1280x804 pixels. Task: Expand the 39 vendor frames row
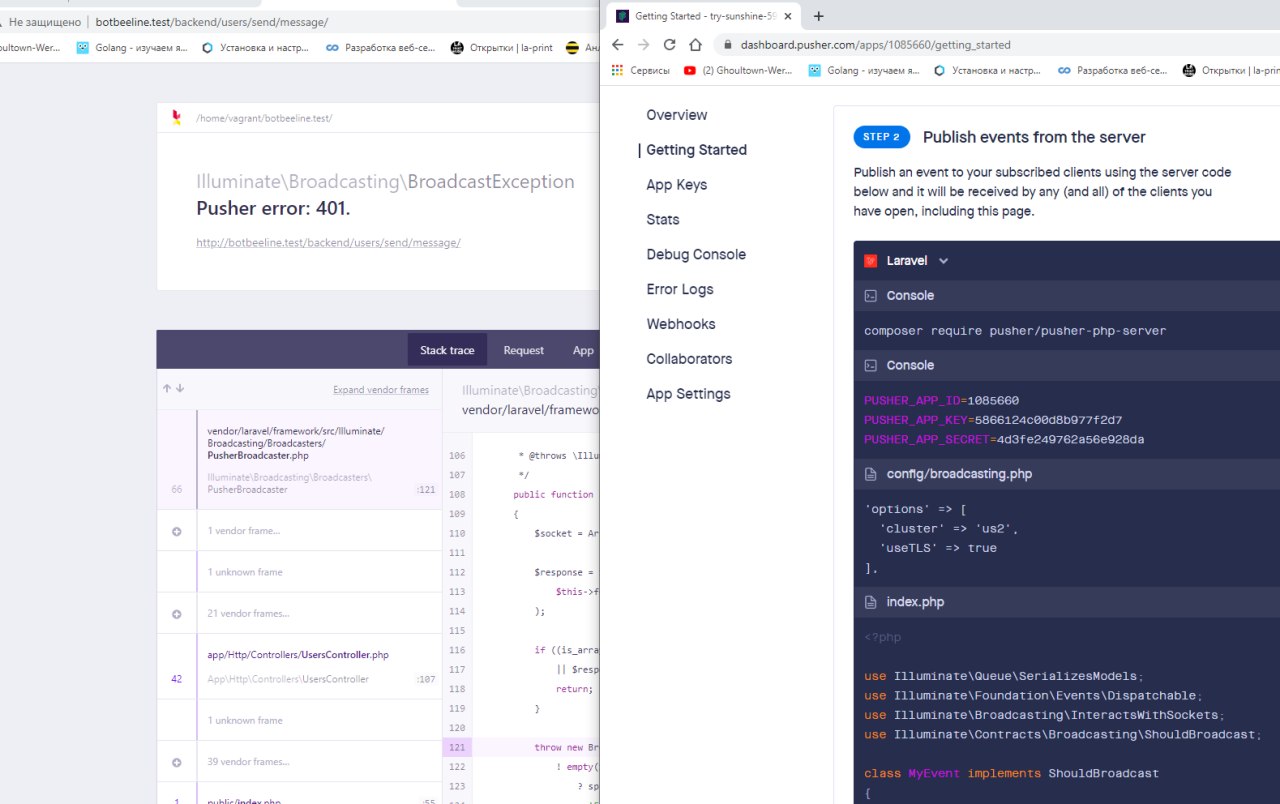(x=299, y=762)
